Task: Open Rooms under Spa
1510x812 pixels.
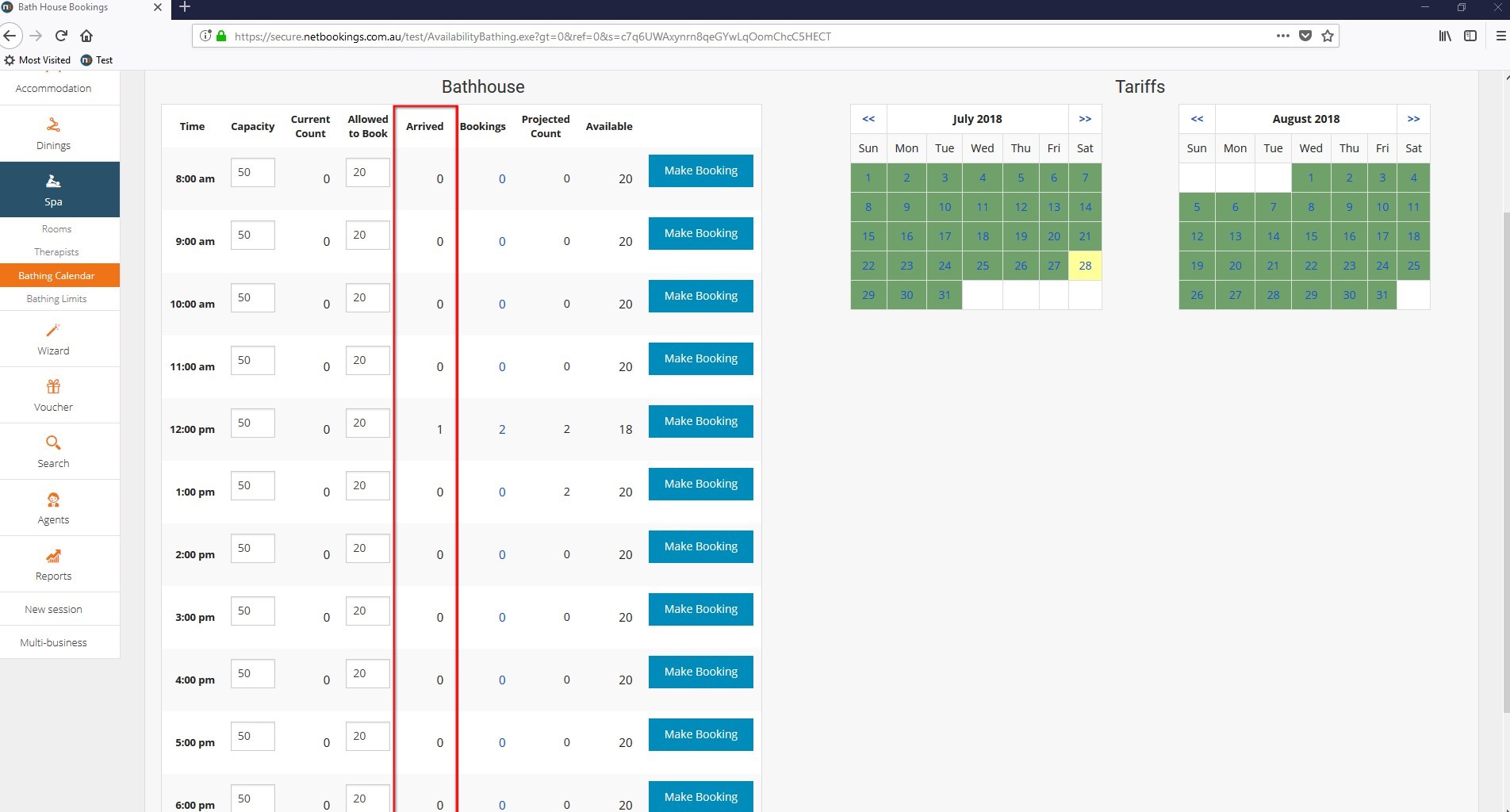Action: 56,229
